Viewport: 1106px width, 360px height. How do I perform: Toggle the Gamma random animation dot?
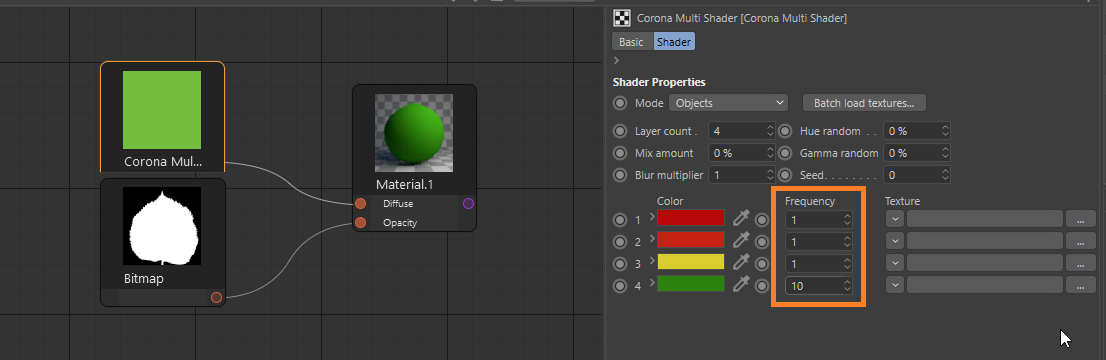pyautogui.click(x=785, y=153)
